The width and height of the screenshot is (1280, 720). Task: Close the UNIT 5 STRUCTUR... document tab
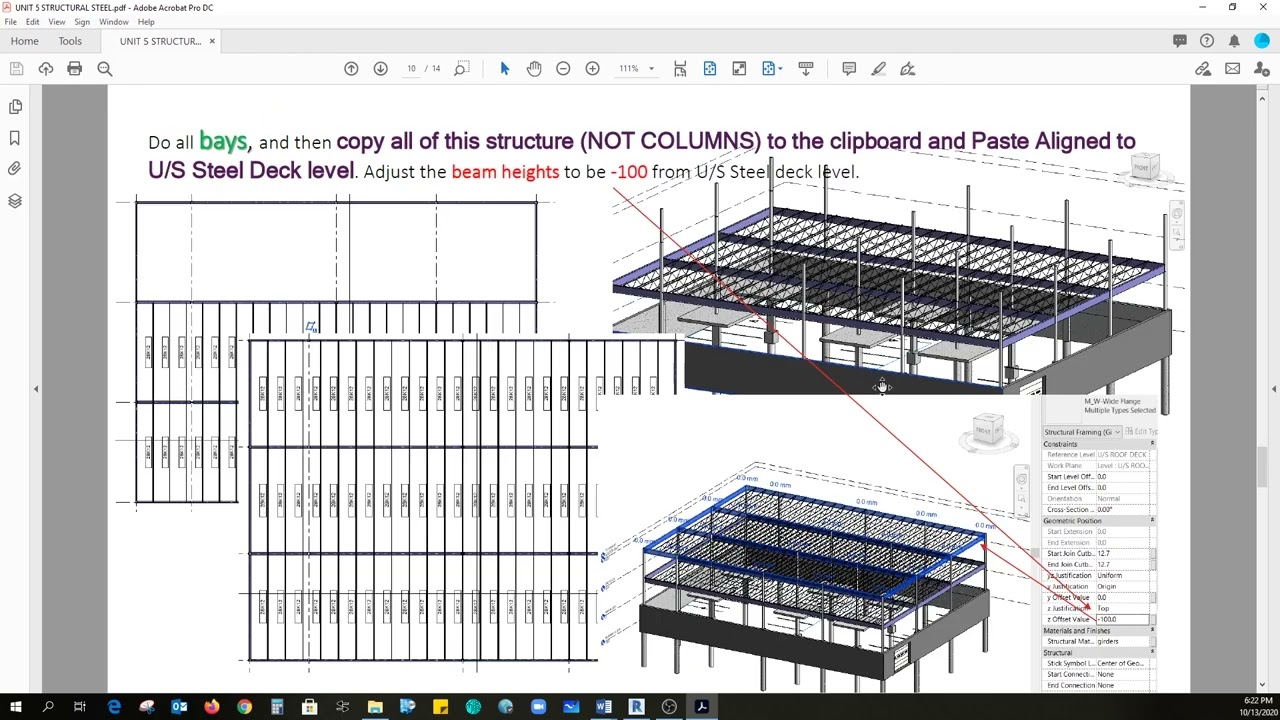[x=212, y=41]
